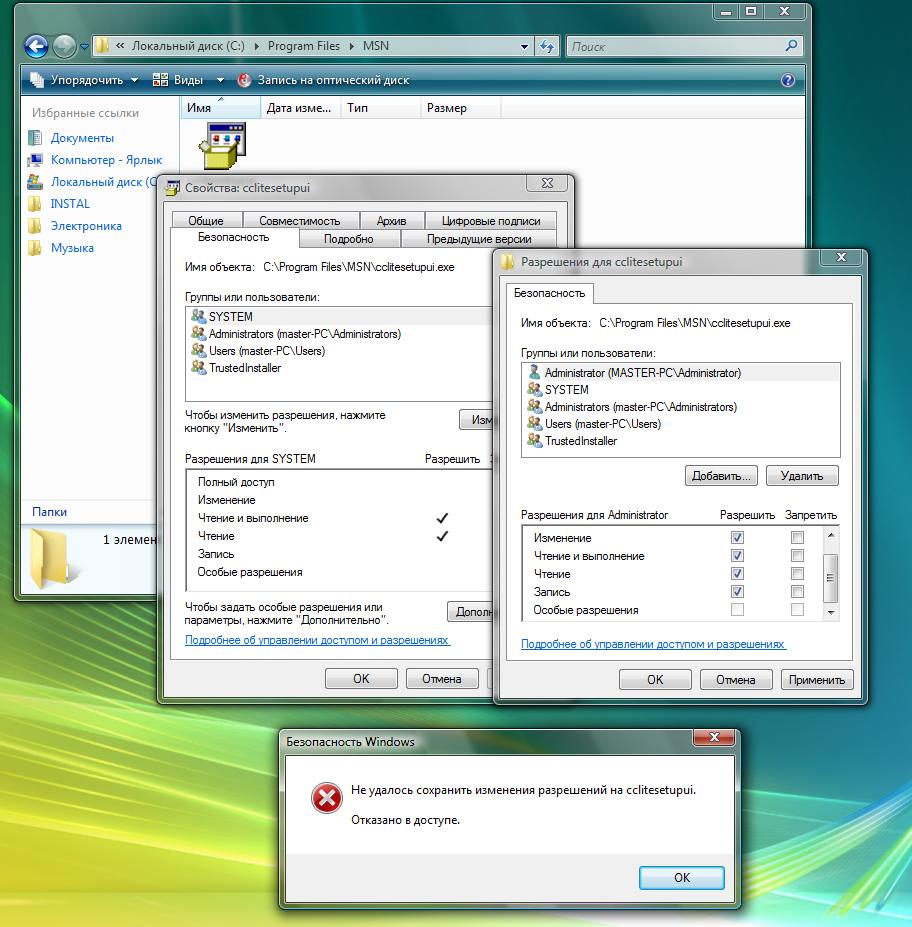The height and width of the screenshot is (927, 912).
Task: Open the Документы favorite link
Action: (82, 138)
